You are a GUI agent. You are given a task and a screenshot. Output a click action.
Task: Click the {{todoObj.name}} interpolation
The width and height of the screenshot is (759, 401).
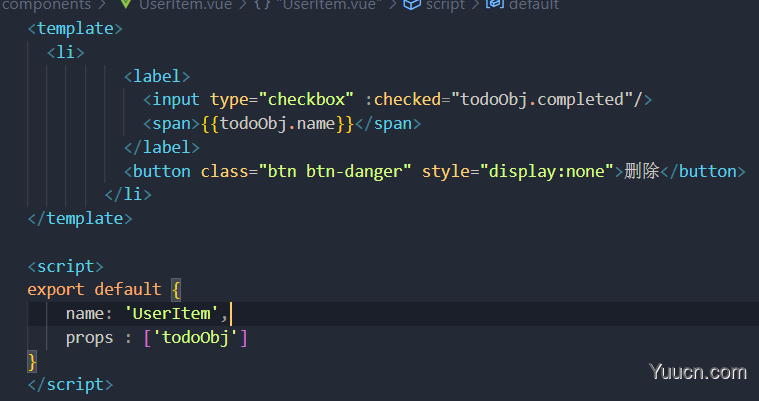tap(277, 124)
